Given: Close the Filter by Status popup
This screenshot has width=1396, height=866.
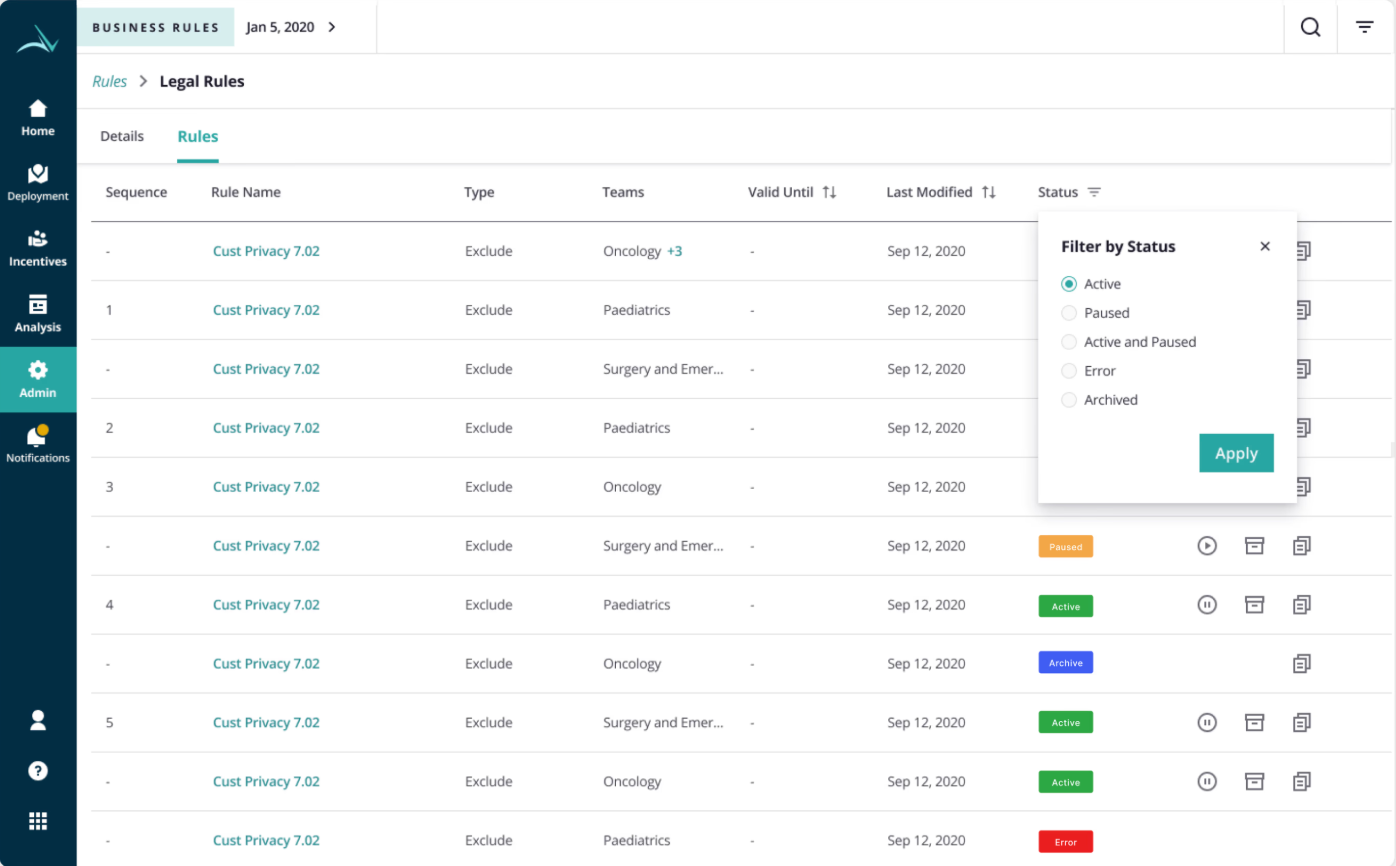Looking at the screenshot, I should (1265, 246).
